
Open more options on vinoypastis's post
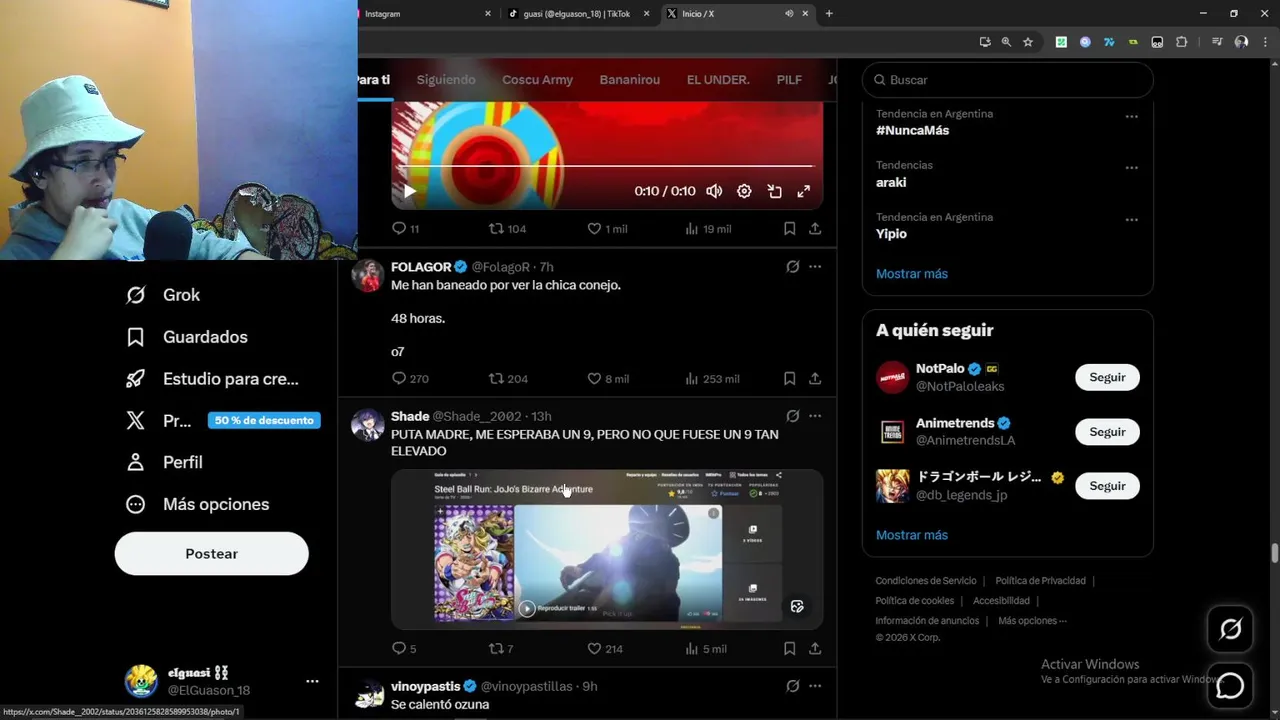tap(815, 686)
